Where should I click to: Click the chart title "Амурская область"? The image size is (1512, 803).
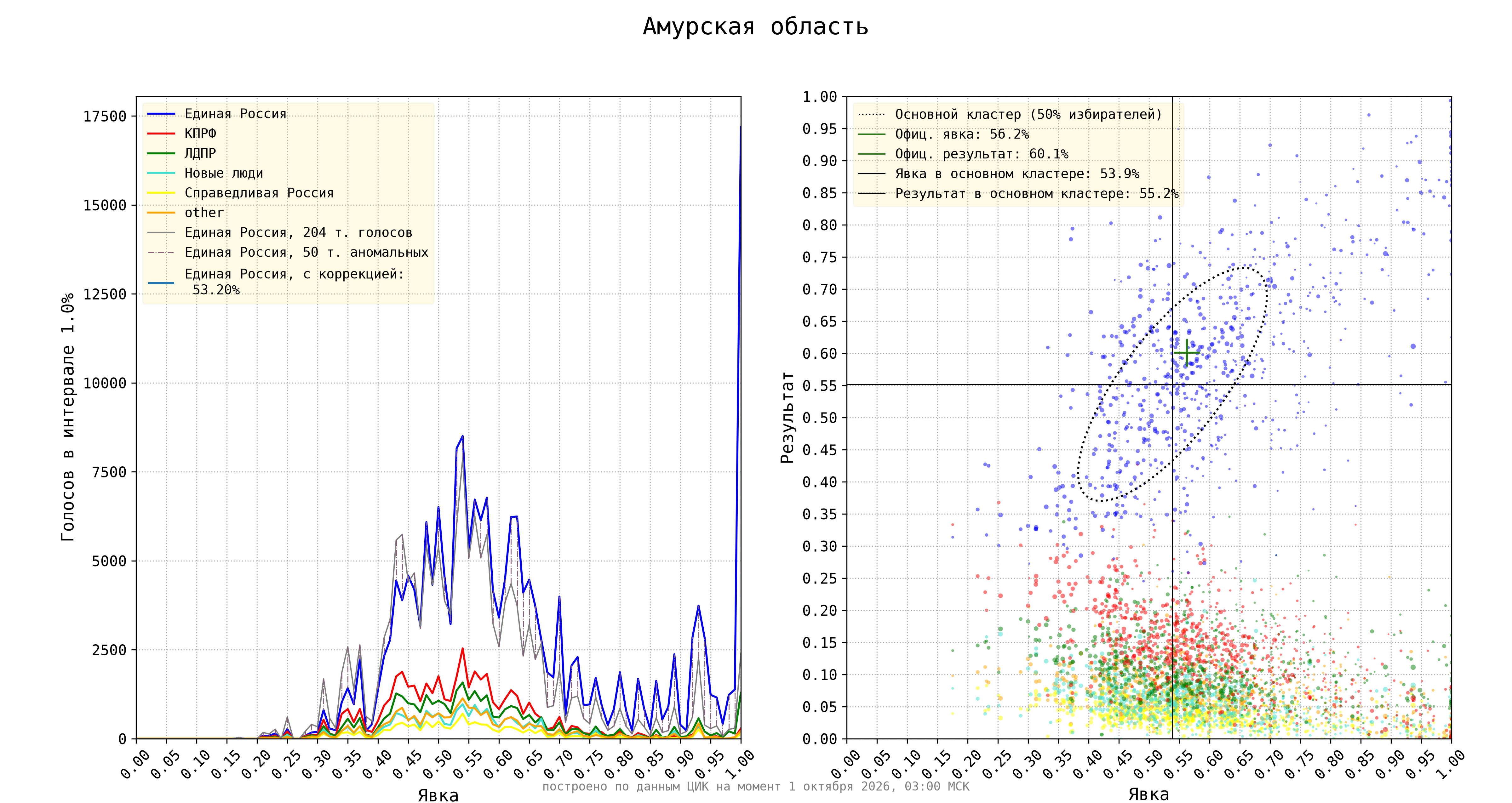755,27
